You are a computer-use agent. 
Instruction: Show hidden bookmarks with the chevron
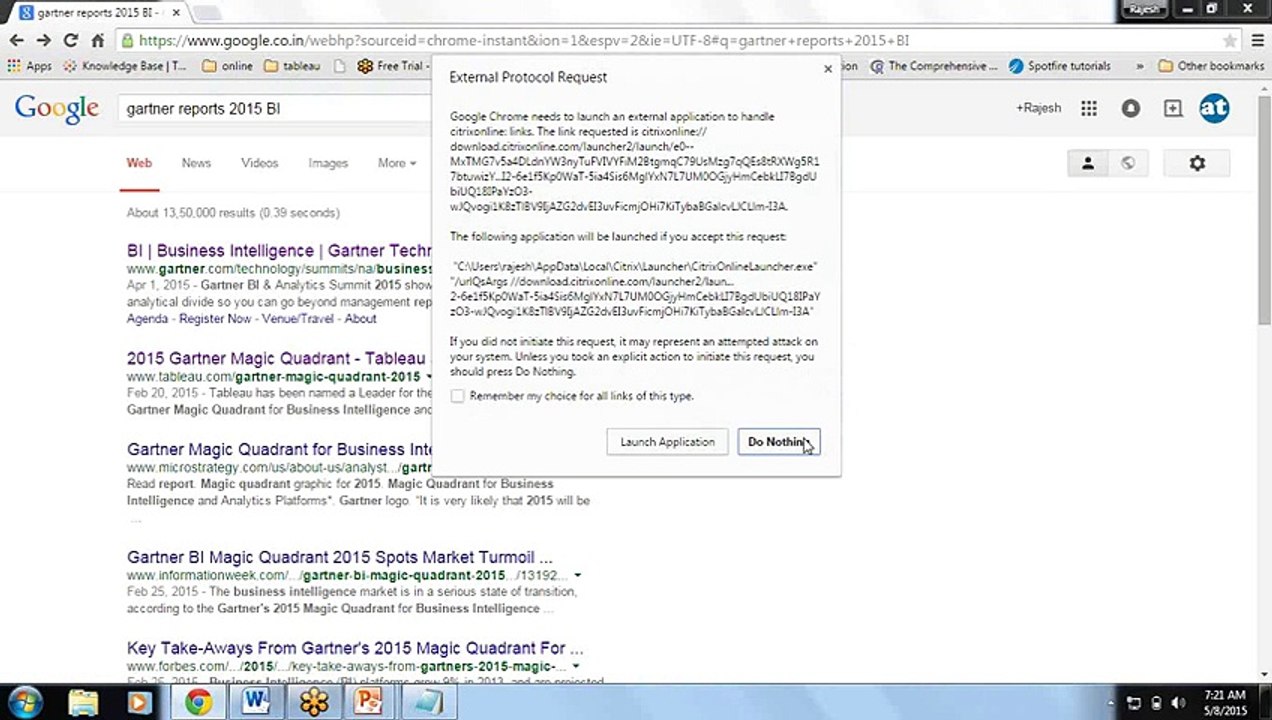(x=1140, y=66)
